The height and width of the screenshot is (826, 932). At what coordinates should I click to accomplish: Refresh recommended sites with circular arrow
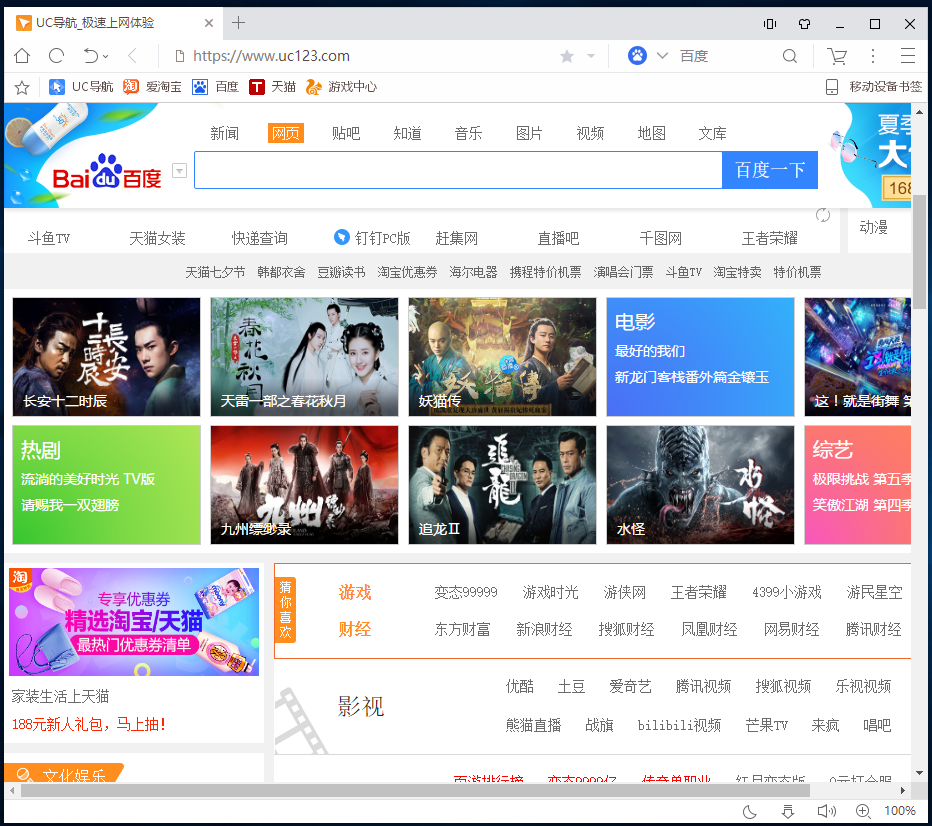(x=823, y=215)
